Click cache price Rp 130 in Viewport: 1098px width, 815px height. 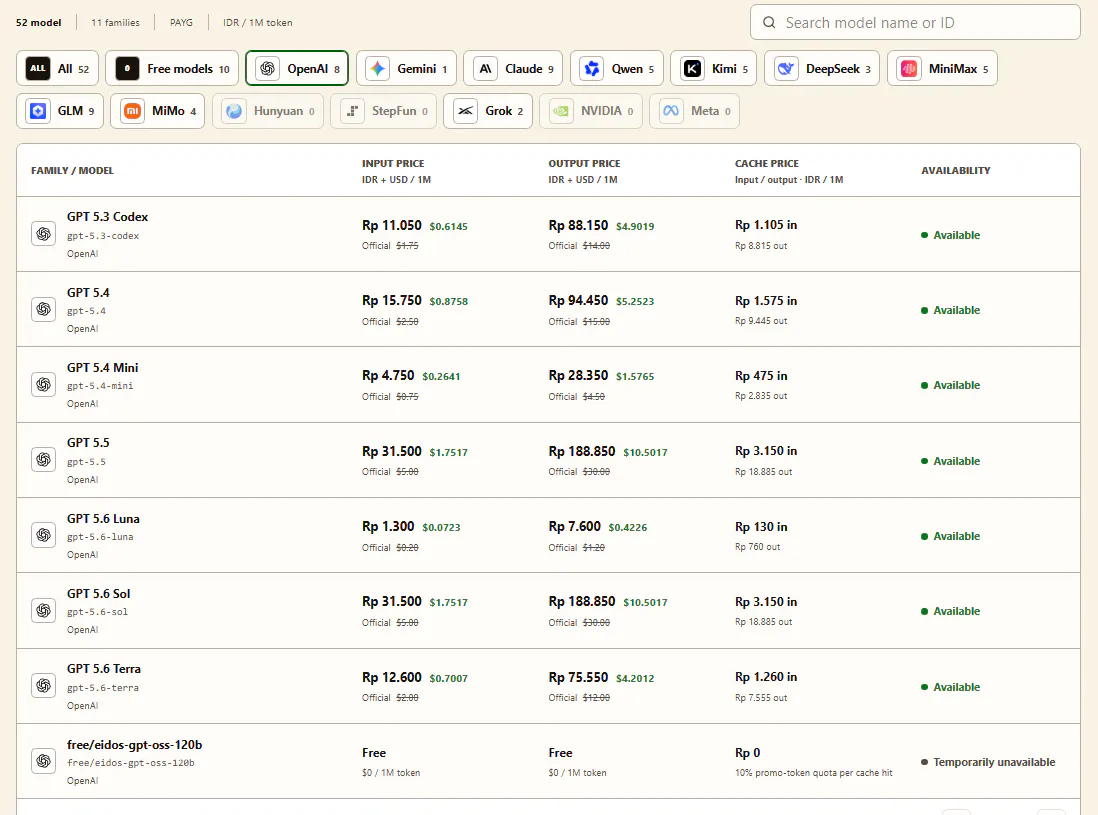click(761, 527)
